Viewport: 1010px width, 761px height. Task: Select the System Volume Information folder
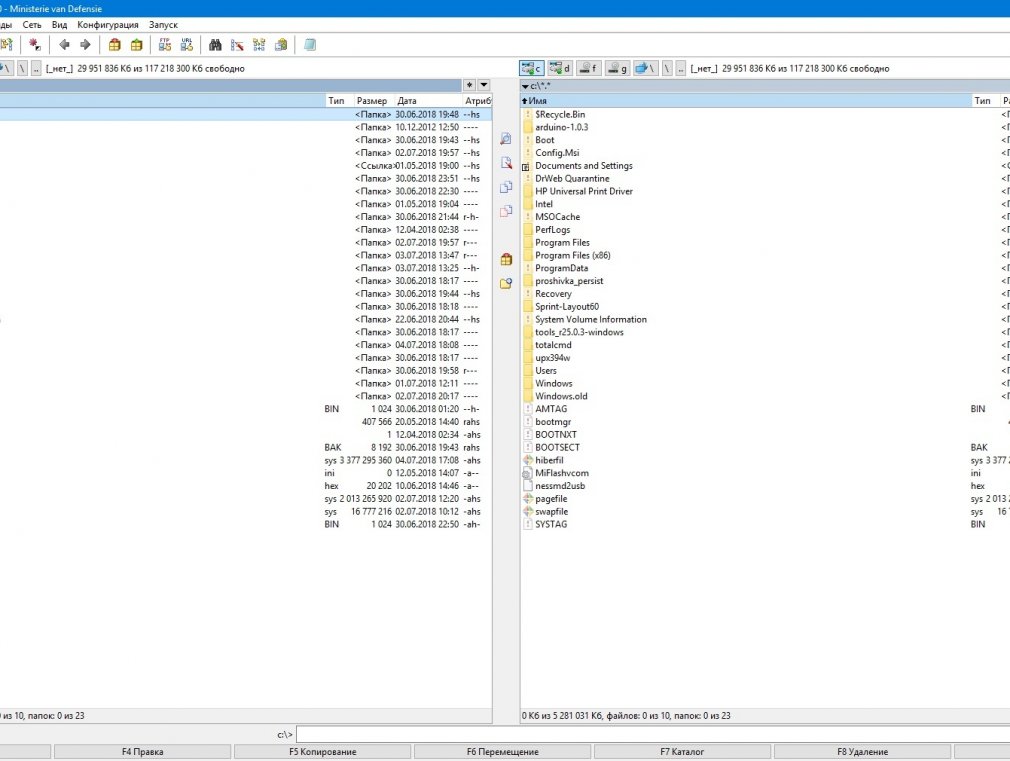point(591,320)
